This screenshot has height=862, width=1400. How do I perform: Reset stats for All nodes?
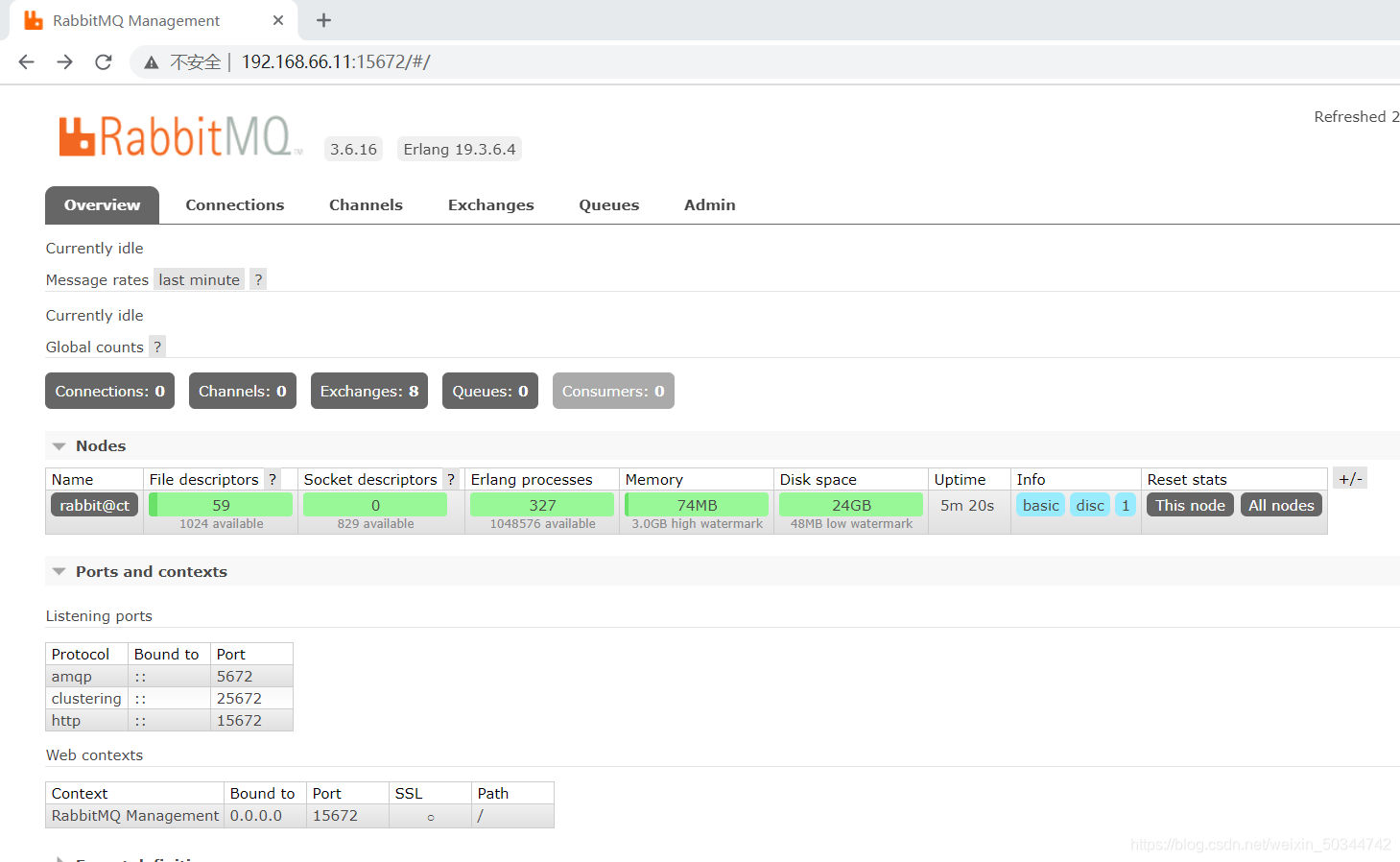point(1281,505)
